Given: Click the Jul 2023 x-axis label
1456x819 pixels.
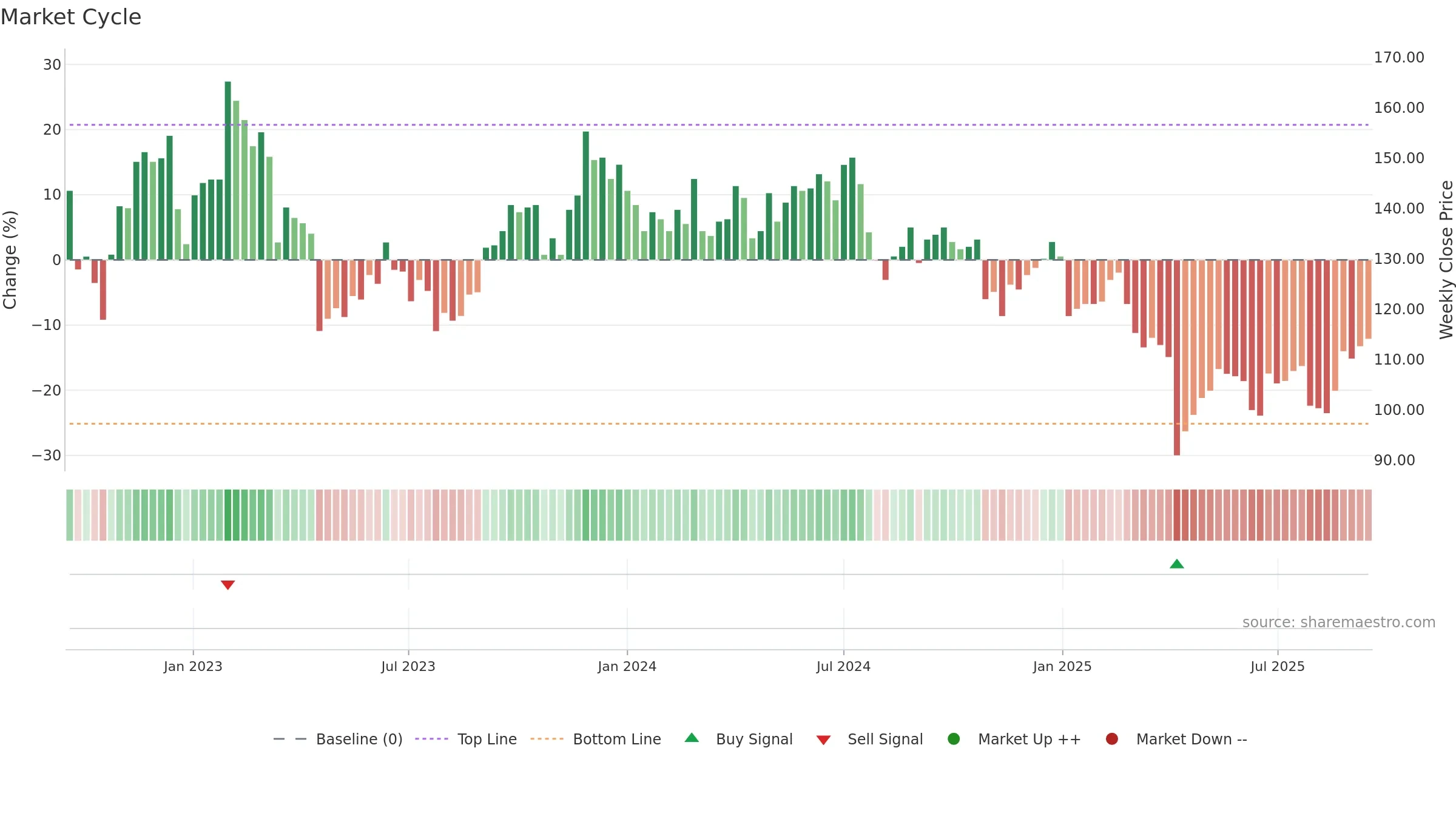Looking at the screenshot, I should pos(408,666).
